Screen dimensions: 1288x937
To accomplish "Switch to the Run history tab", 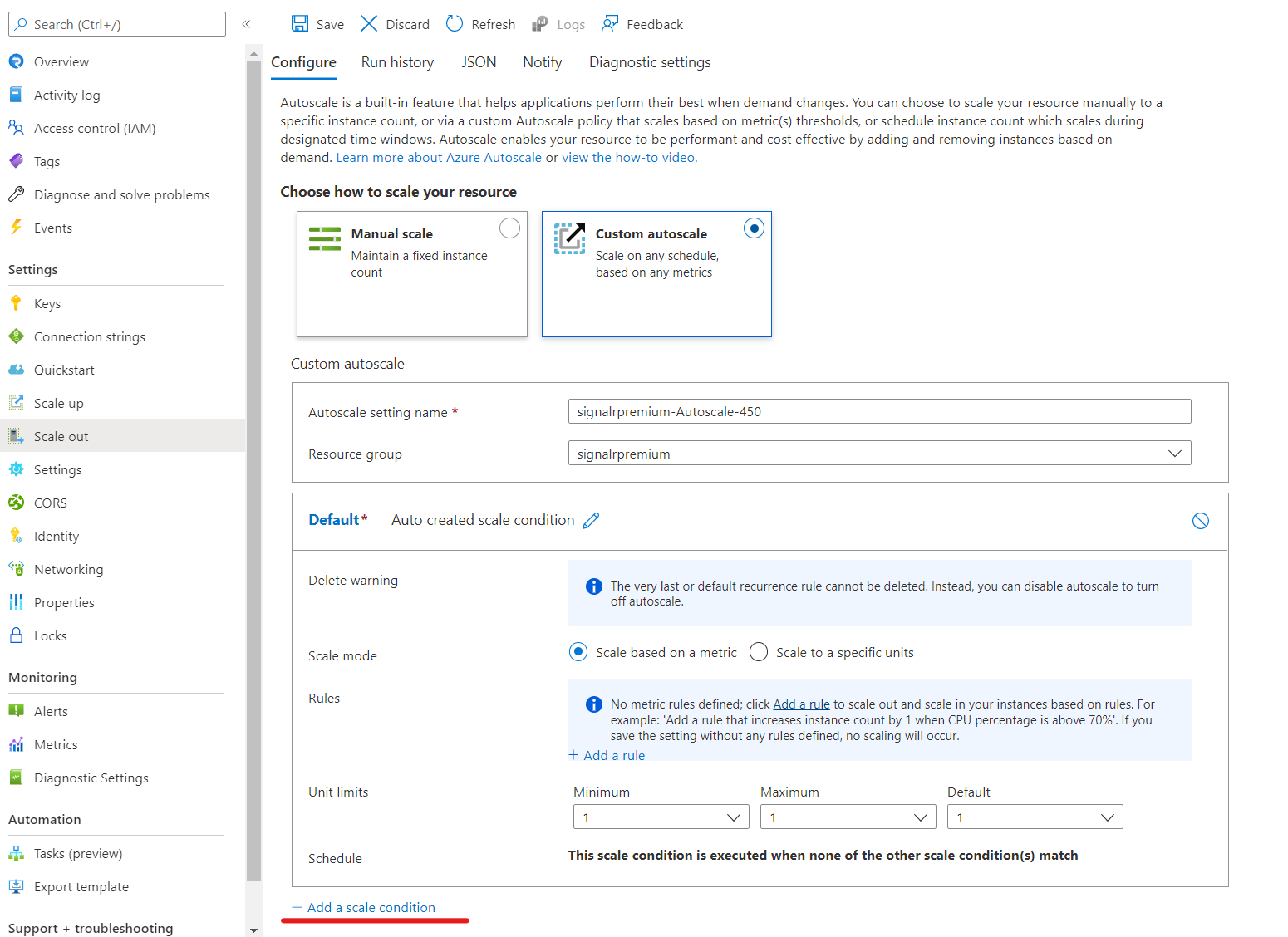I will pyautogui.click(x=397, y=61).
